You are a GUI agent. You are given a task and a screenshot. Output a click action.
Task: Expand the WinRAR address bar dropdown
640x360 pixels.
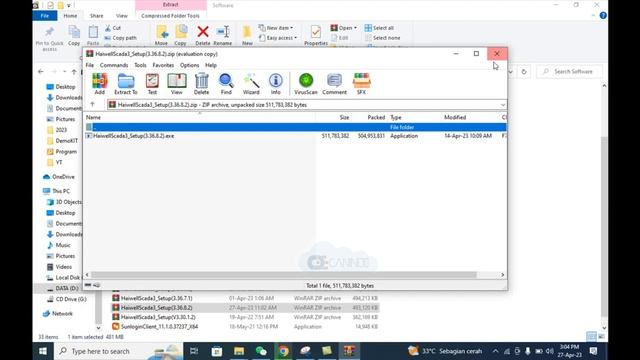(x=503, y=105)
